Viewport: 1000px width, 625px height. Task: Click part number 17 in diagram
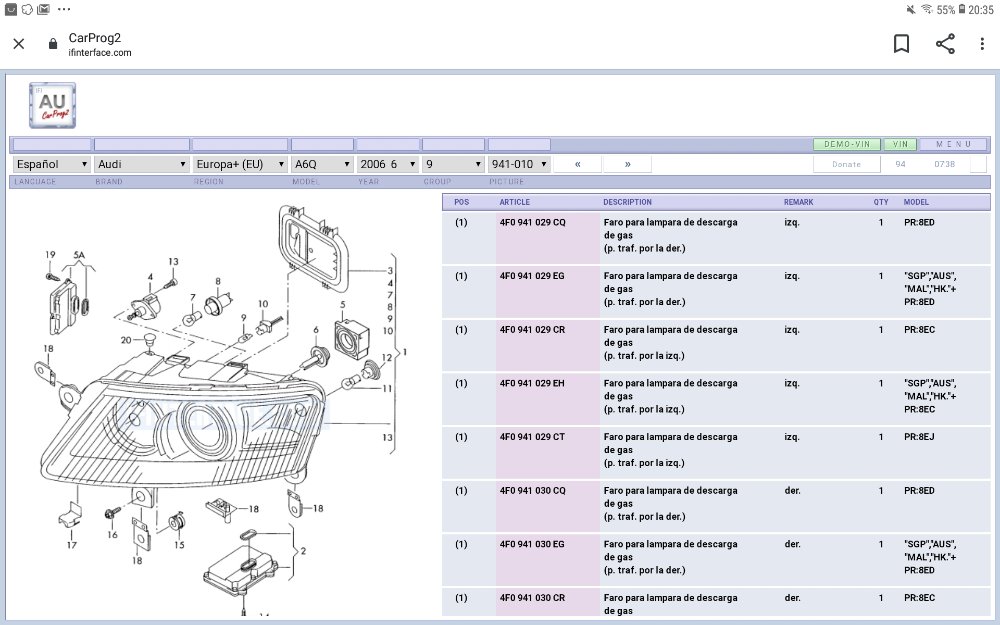71,545
